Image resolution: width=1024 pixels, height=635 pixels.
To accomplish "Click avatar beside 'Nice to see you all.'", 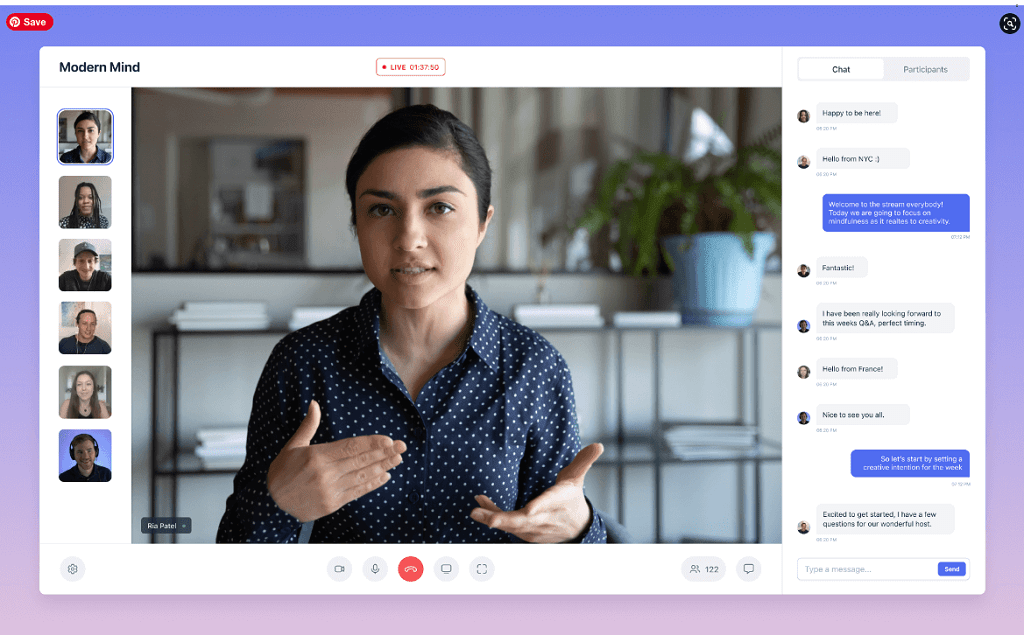I will (804, 417).
